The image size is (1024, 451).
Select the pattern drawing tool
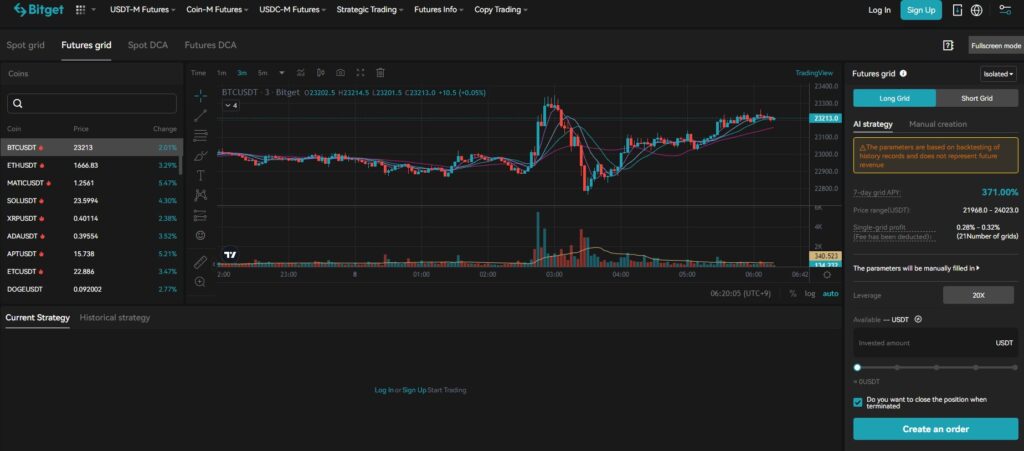coord(200,195)
